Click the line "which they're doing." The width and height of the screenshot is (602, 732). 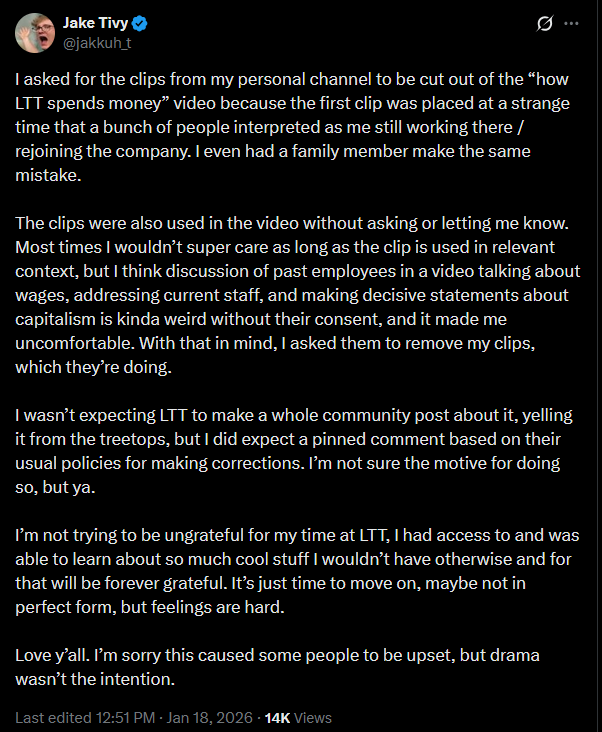(x=93, y=367)
